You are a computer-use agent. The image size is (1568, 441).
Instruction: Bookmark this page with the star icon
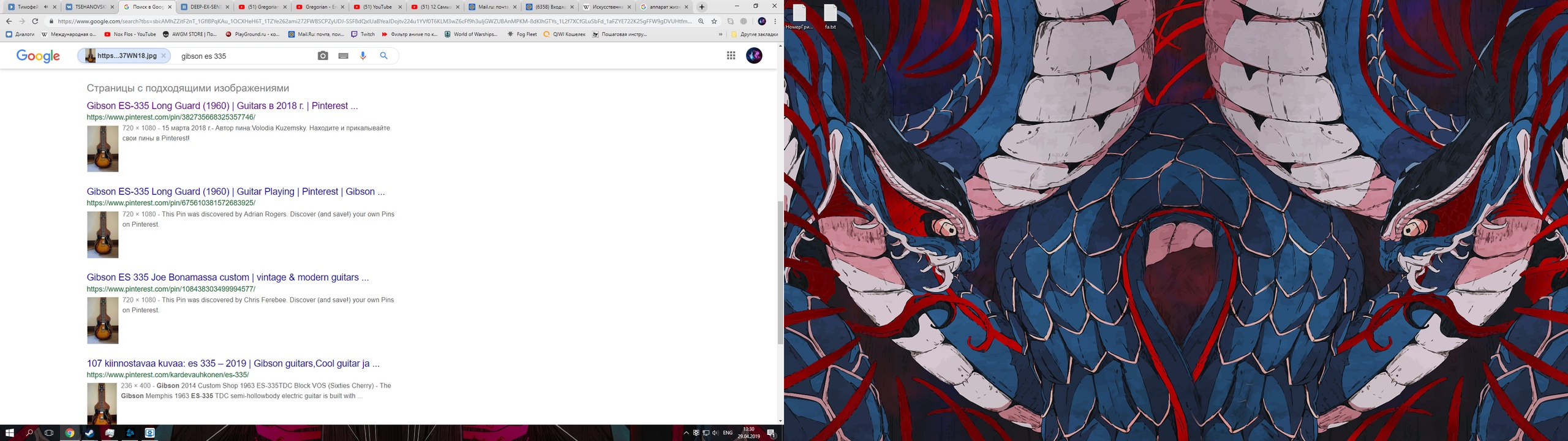pos(714,21)
